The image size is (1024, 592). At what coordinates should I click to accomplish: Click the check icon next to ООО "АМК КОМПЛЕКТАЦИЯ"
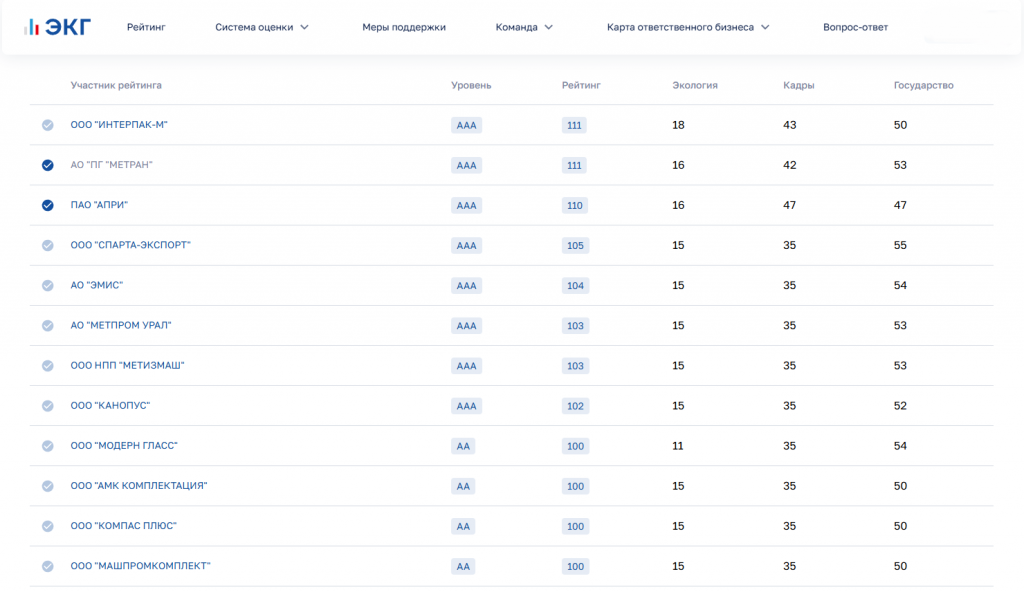point(48,486)
